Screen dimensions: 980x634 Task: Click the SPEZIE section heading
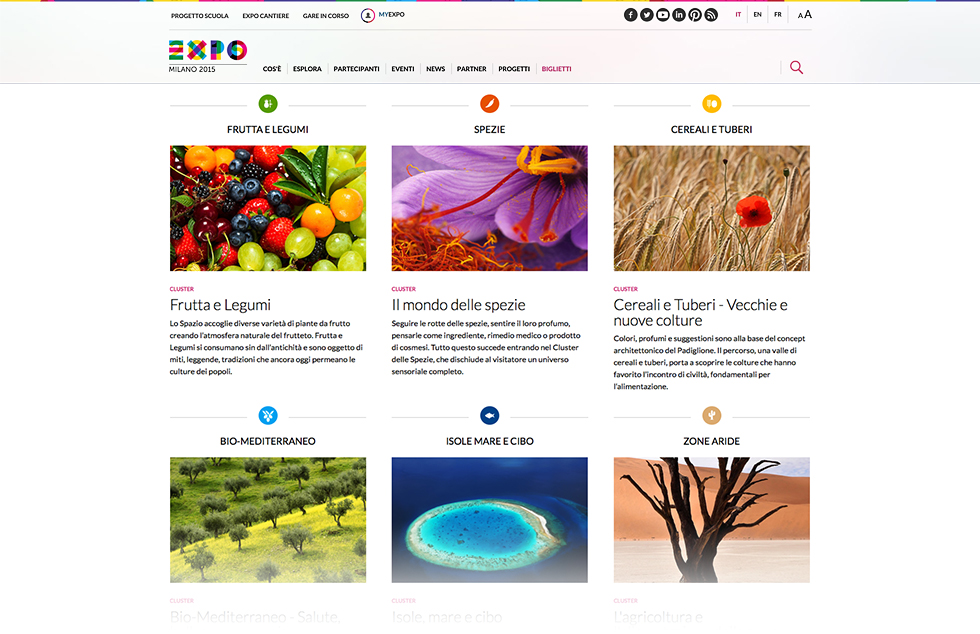coord(489,129)
